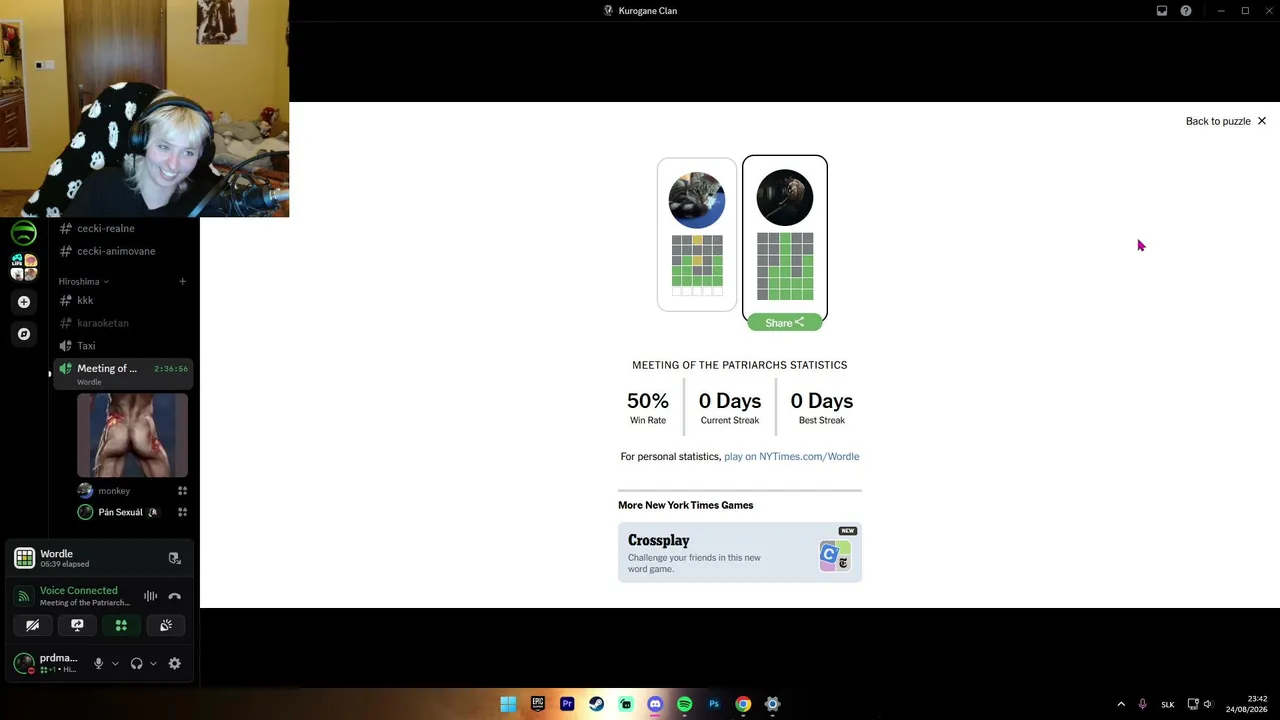Viewport: 1280px width, 720px height.
Task: Open the Discord inbox
Action: click(1162, 11)
